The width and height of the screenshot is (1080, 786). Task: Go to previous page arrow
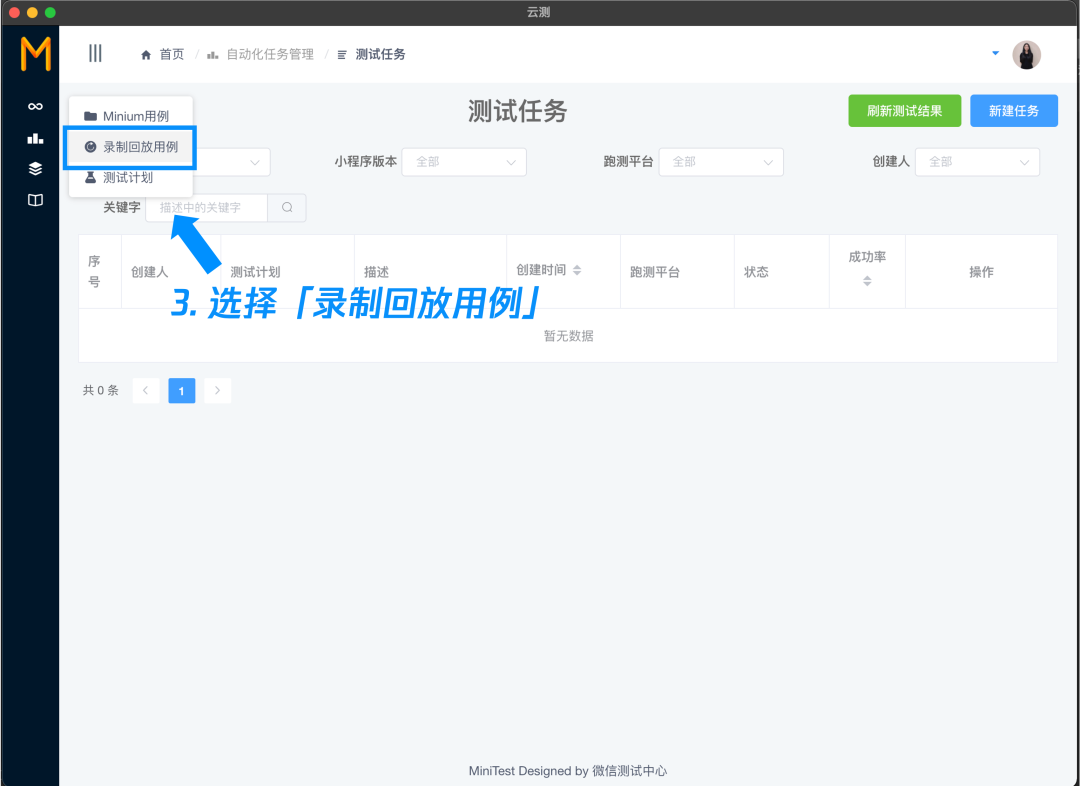click(x=146, y=391)
